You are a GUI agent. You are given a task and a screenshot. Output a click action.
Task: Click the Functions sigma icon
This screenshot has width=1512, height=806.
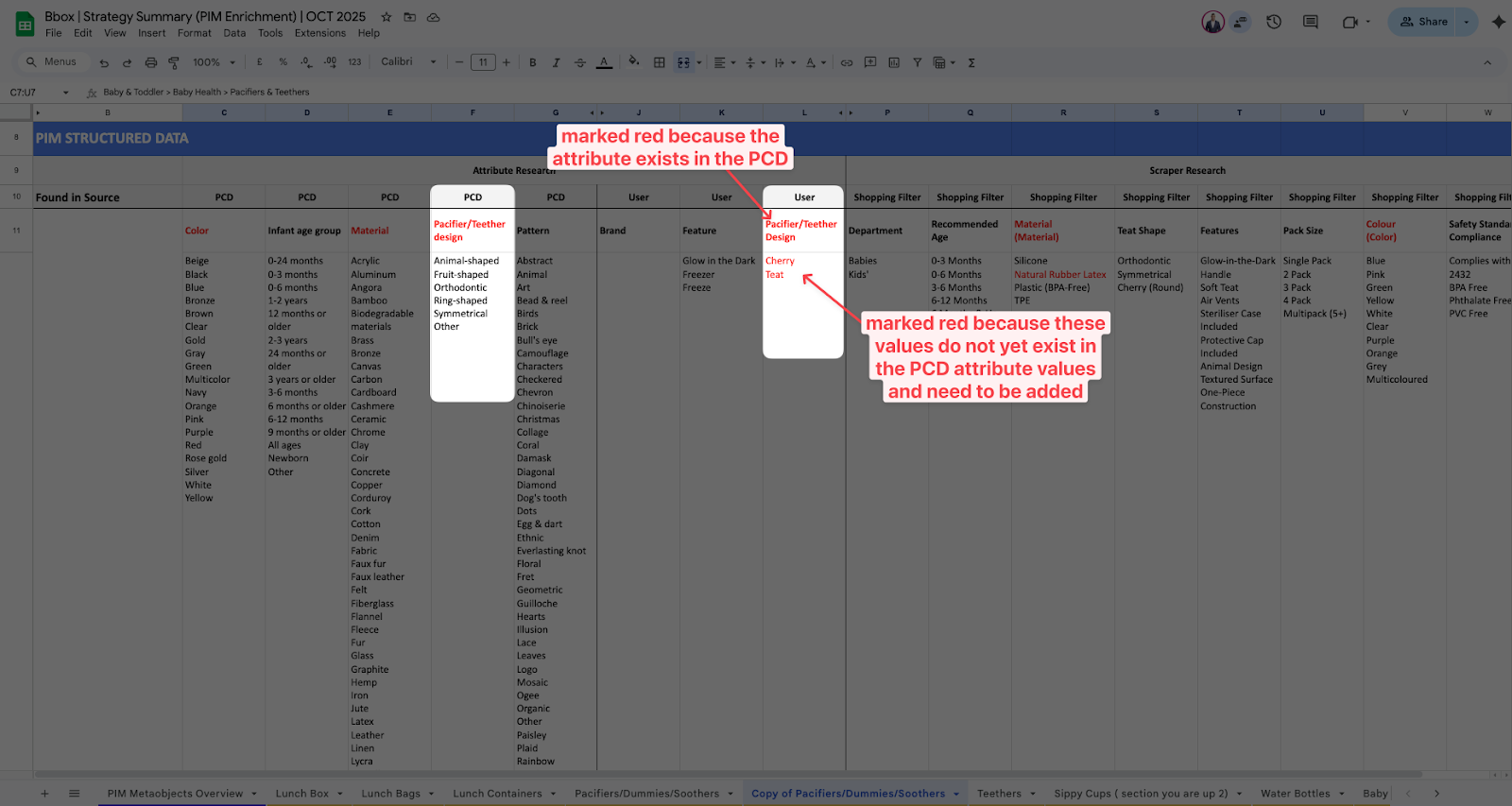point(971,62)
